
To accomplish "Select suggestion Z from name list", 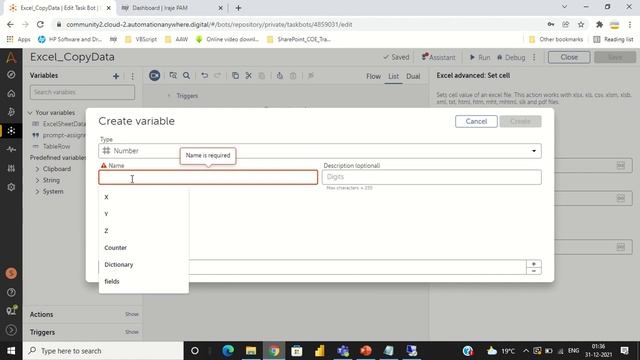I will tap(144, 231).
